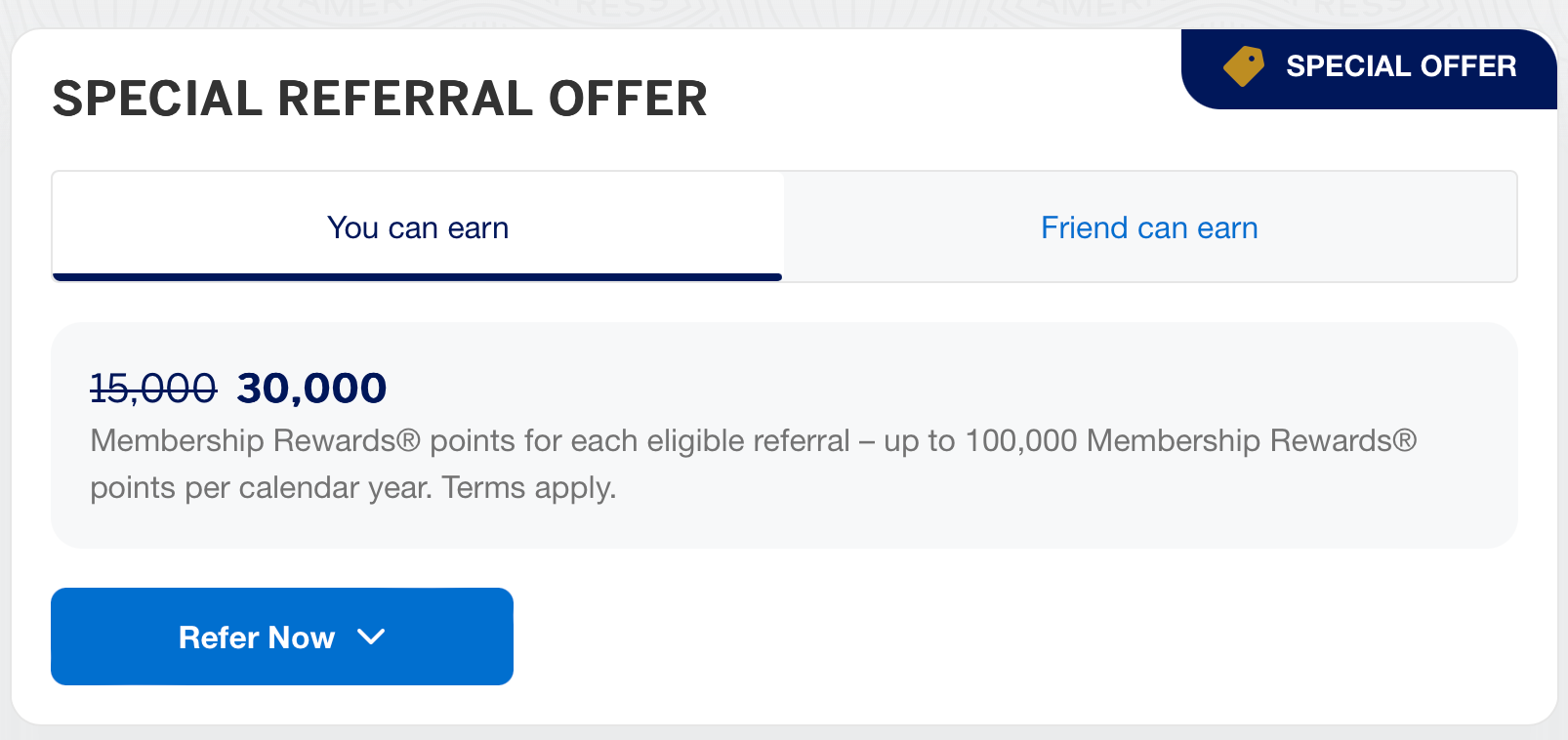Click the SPECIAL OFFER badge label
1568x740 pixels.
point(1400,66)
